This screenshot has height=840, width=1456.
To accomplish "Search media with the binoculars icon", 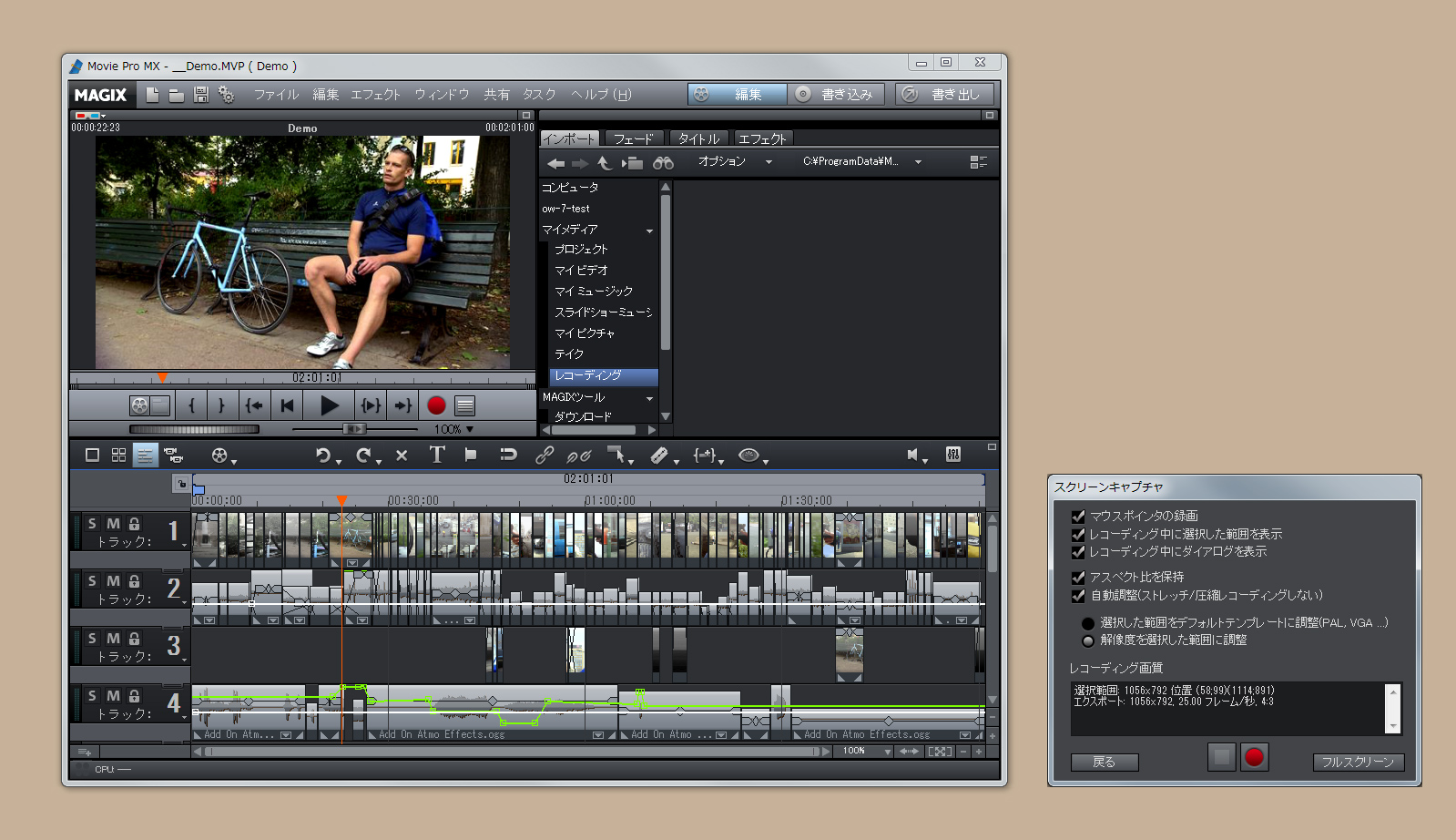I will [x=663, y=163].
